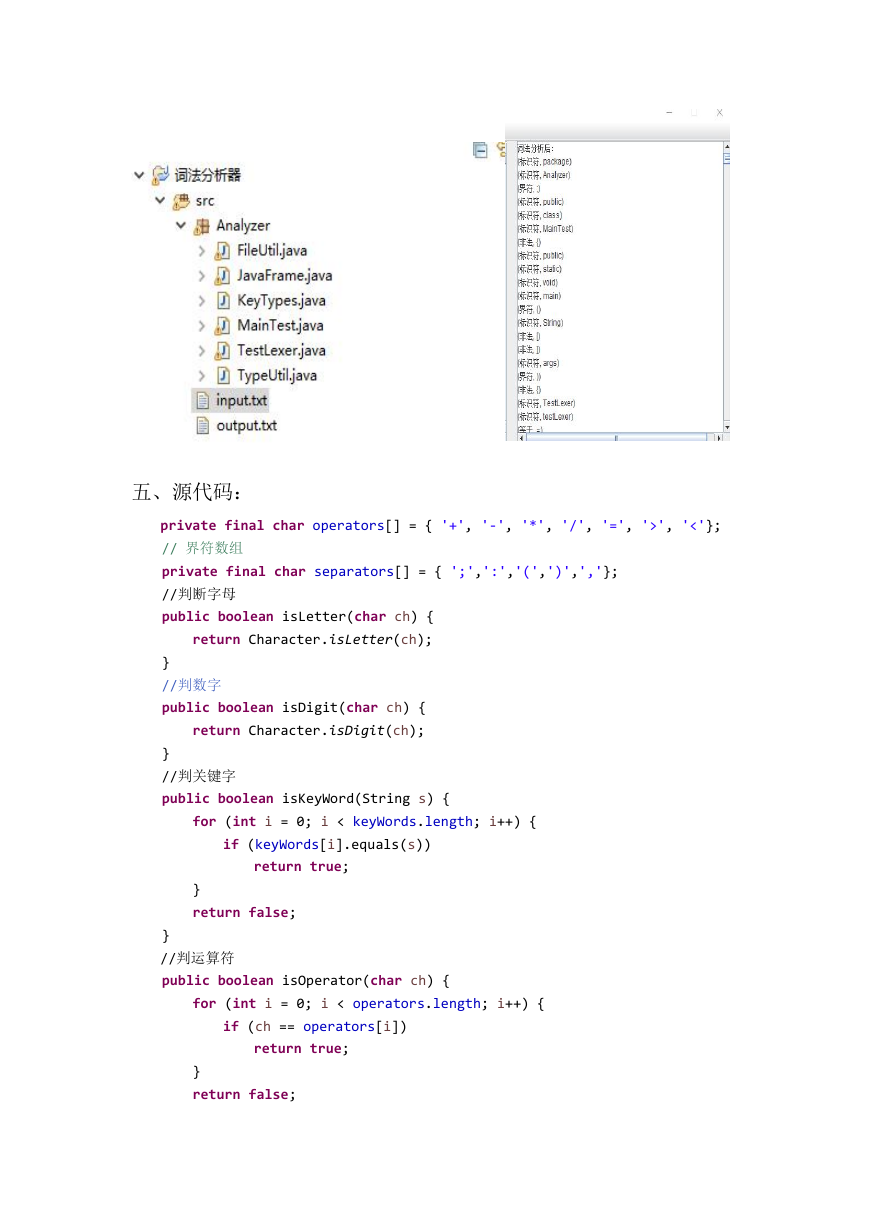Click the (标识符, static) output row
Image resolution: width=869 pixels, height=1228 pixels.
[x=540, y=269]
